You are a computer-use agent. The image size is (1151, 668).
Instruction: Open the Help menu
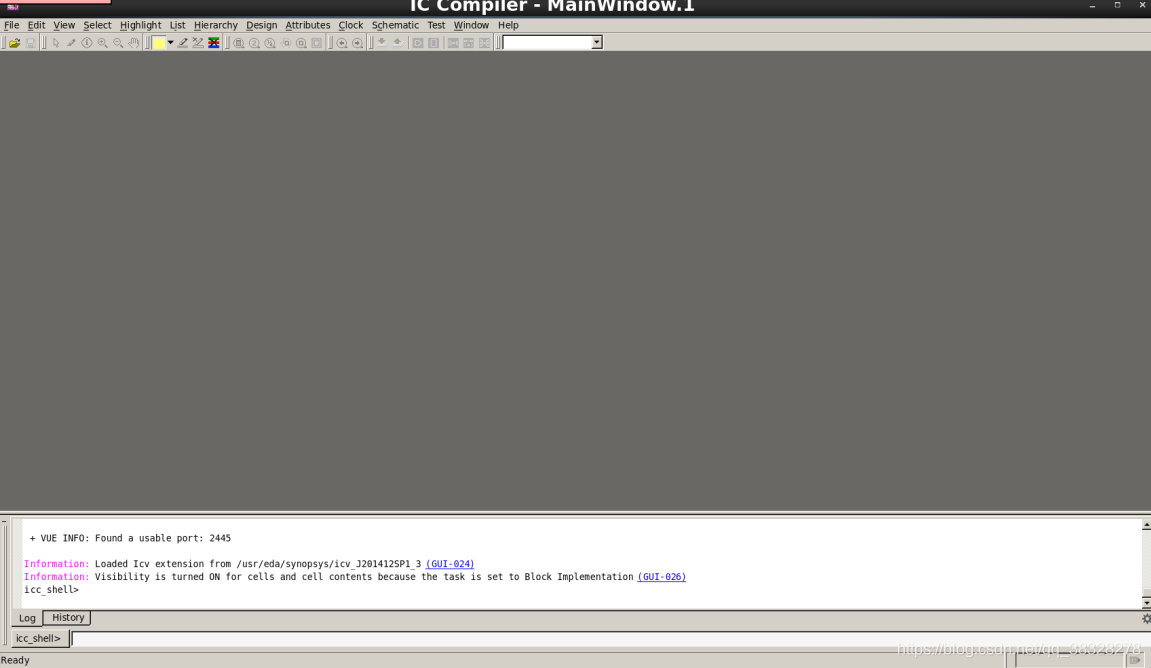(508, 25)
